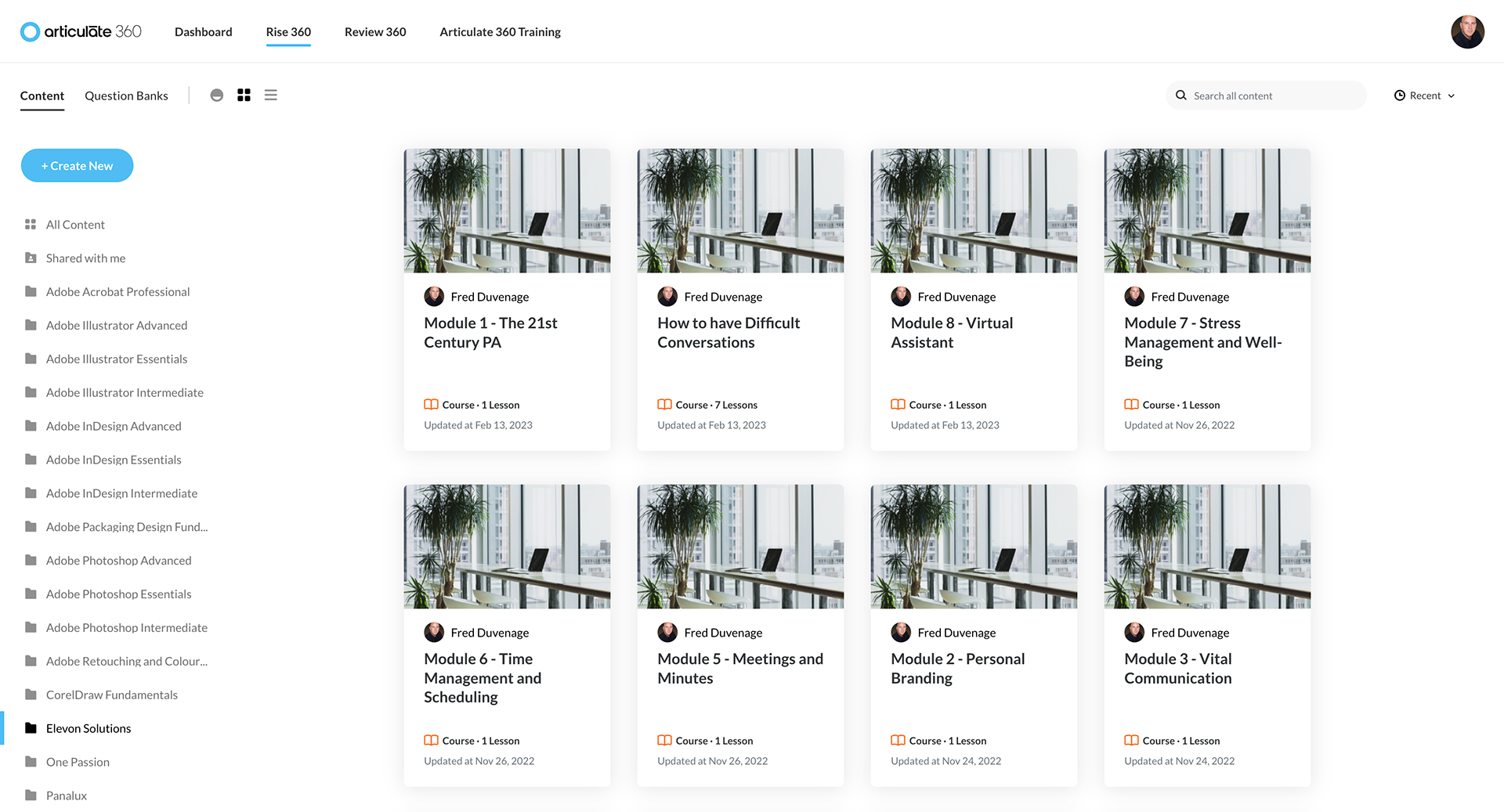This screenshot has height=812, width=1504.
Task: Open the user profile avatar menu
Action: (x=1467, y=32)
